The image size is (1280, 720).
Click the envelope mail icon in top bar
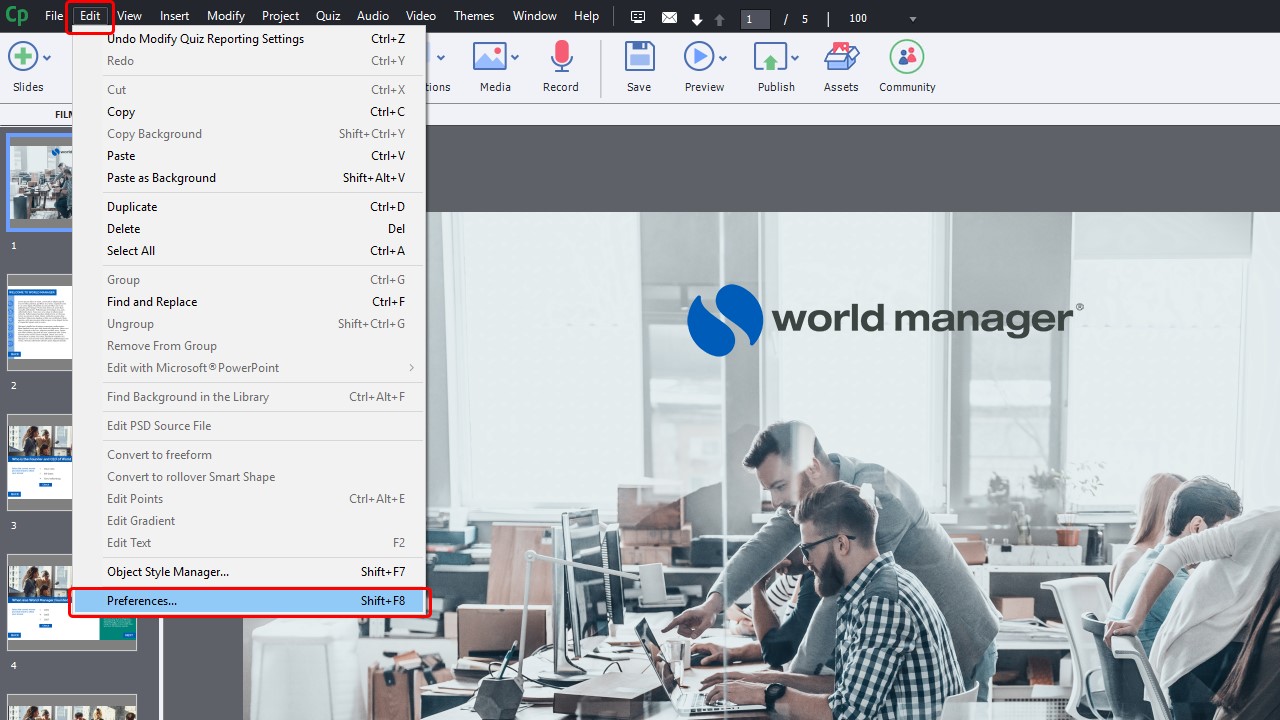[x=669, y=18]
